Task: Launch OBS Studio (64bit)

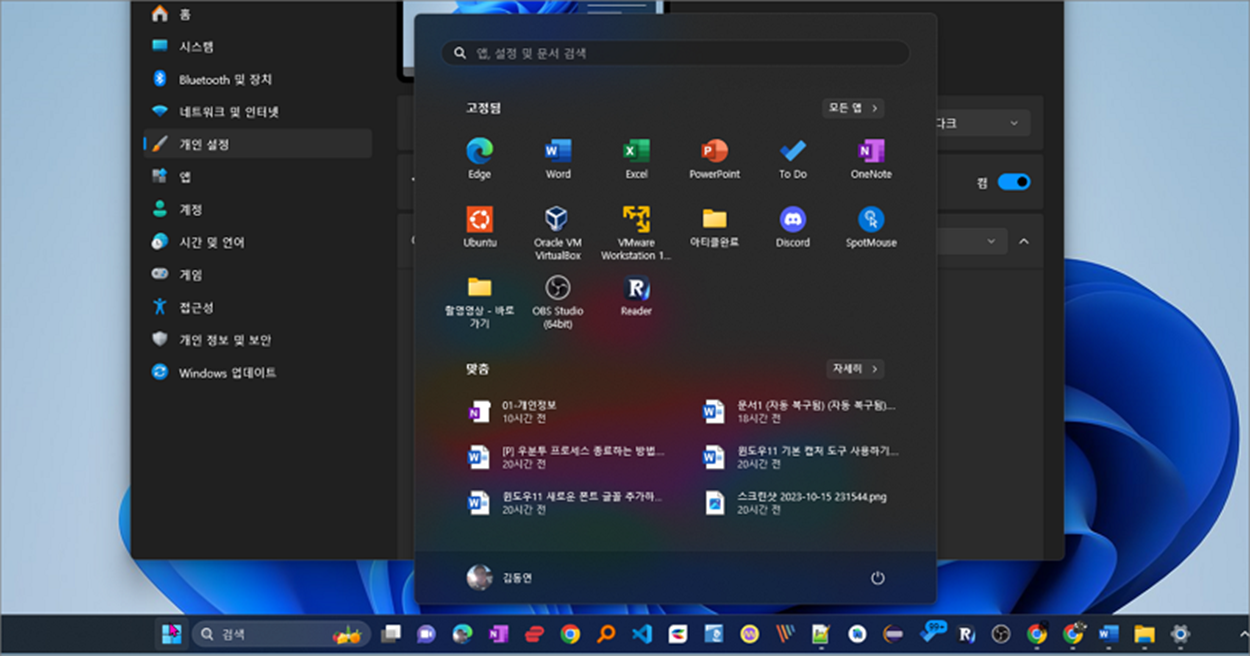Action: 558,301
